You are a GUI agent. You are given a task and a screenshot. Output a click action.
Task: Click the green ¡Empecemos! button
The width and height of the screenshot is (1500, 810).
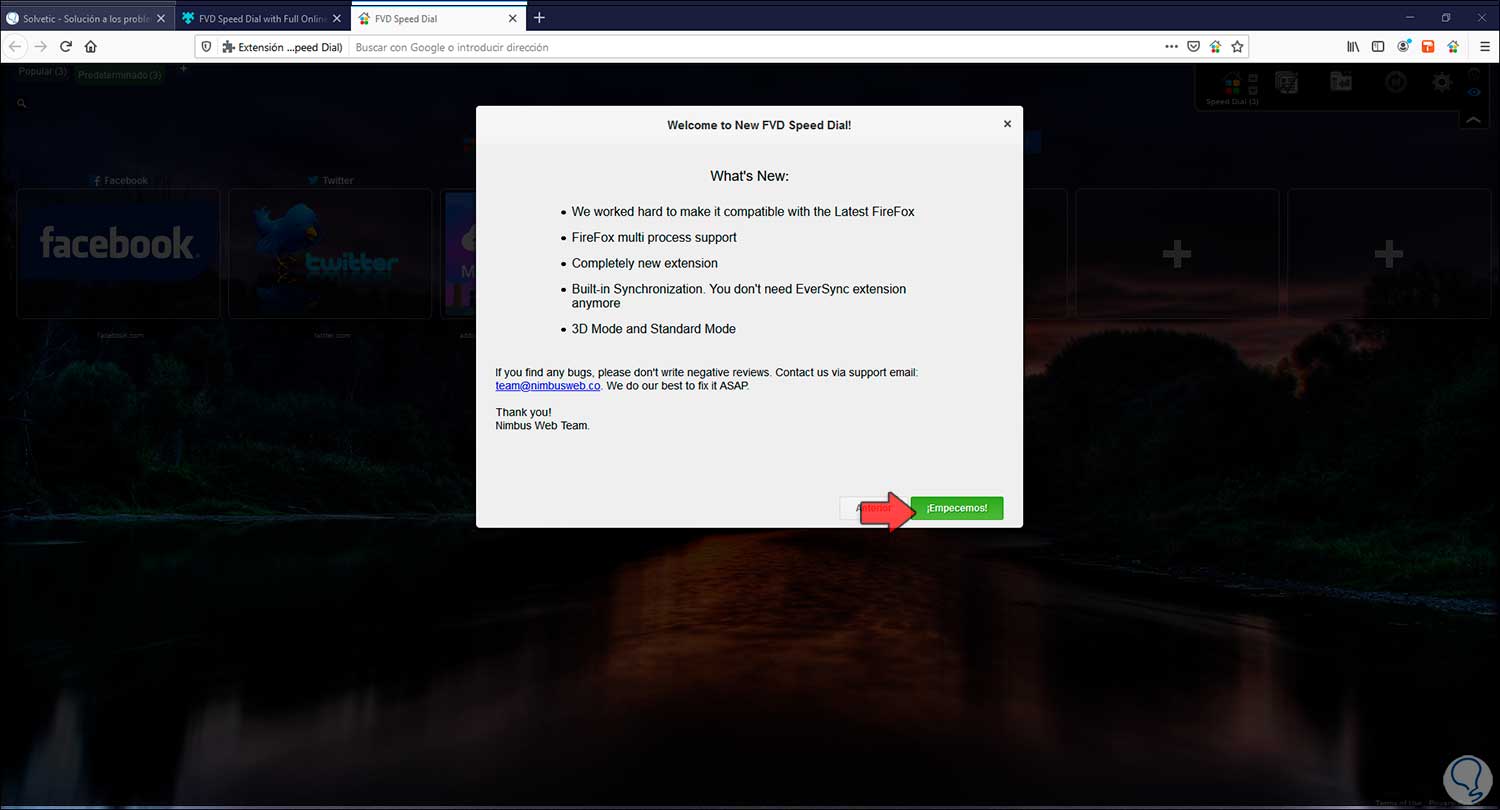click(957, 508)
